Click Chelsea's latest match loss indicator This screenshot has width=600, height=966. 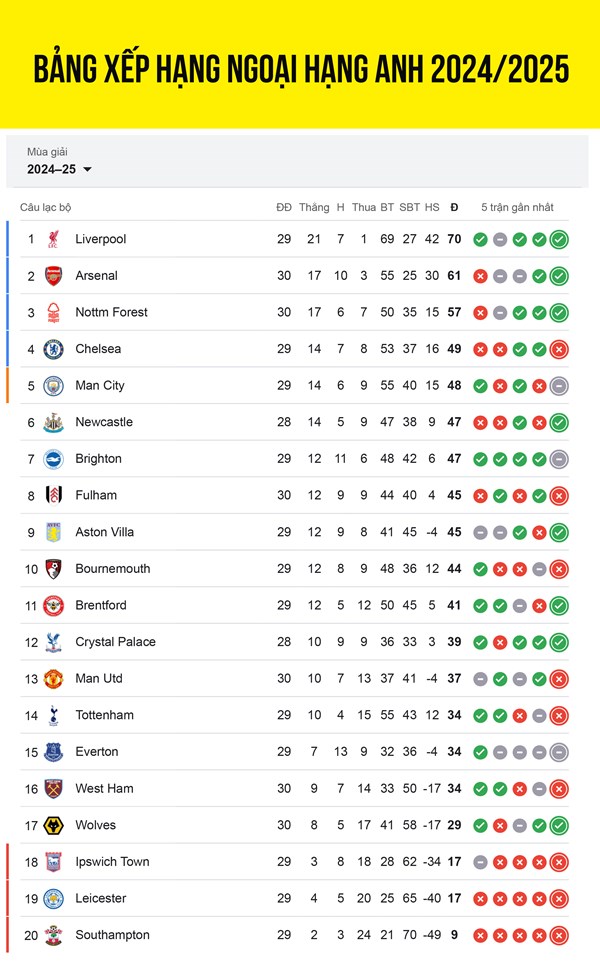click(x=559, y=349)
